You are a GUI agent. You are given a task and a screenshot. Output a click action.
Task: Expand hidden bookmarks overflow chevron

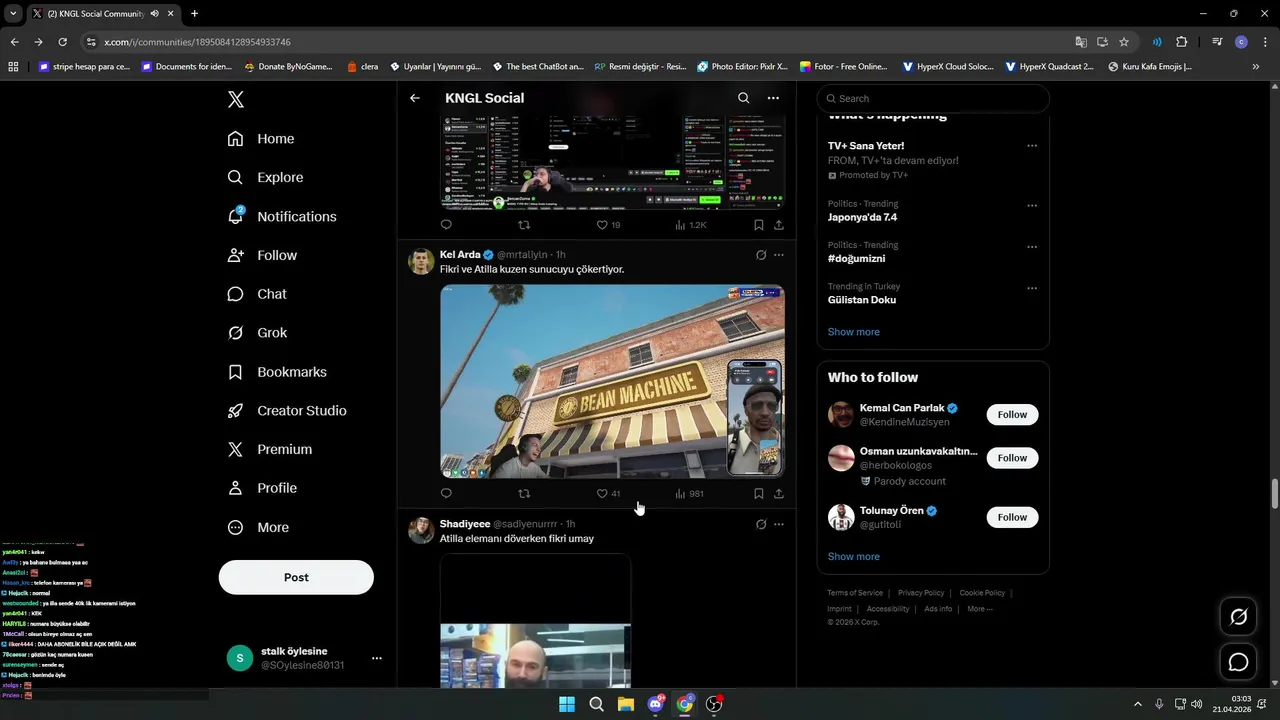click(1256, 67)
